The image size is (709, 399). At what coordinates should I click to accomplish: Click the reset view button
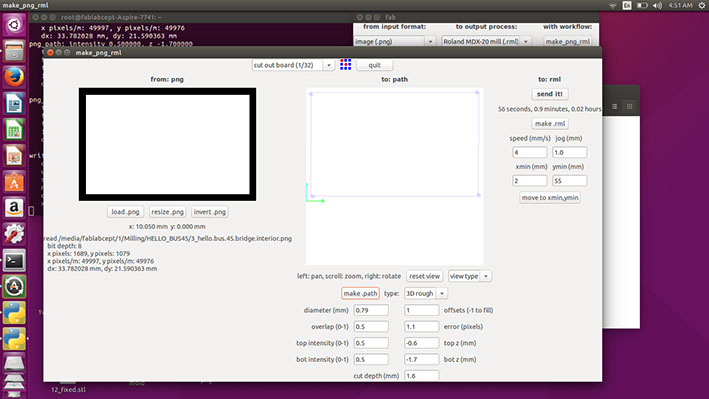(424, 276)
